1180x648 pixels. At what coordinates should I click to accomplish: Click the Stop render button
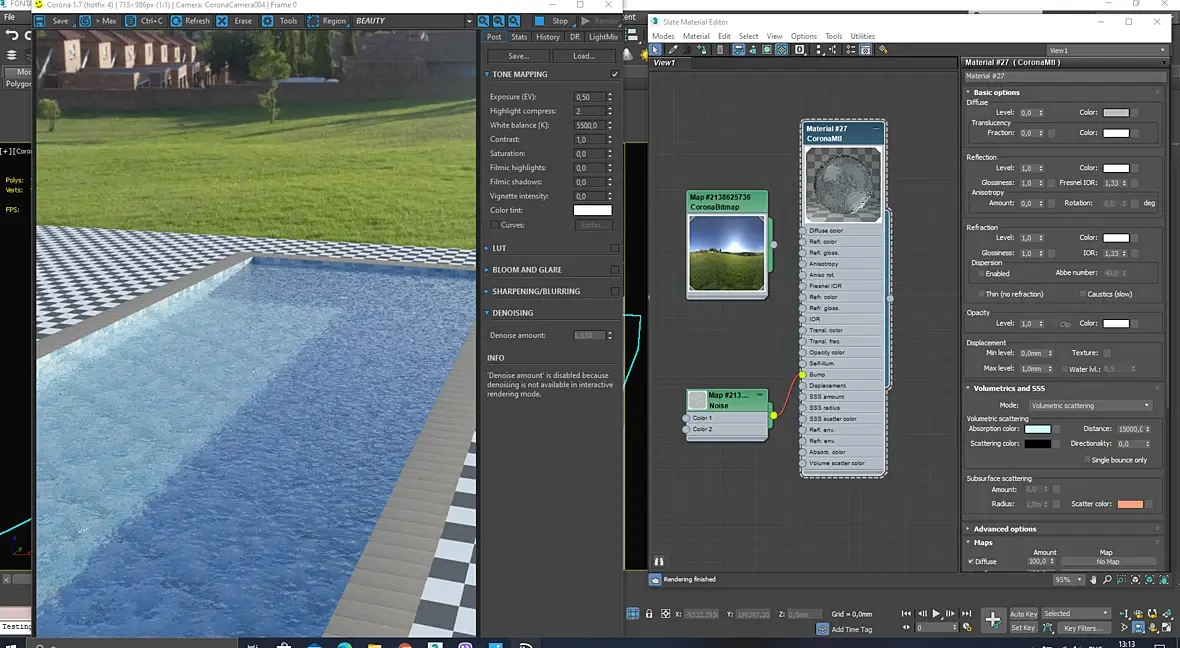click(x=553, y=21)
